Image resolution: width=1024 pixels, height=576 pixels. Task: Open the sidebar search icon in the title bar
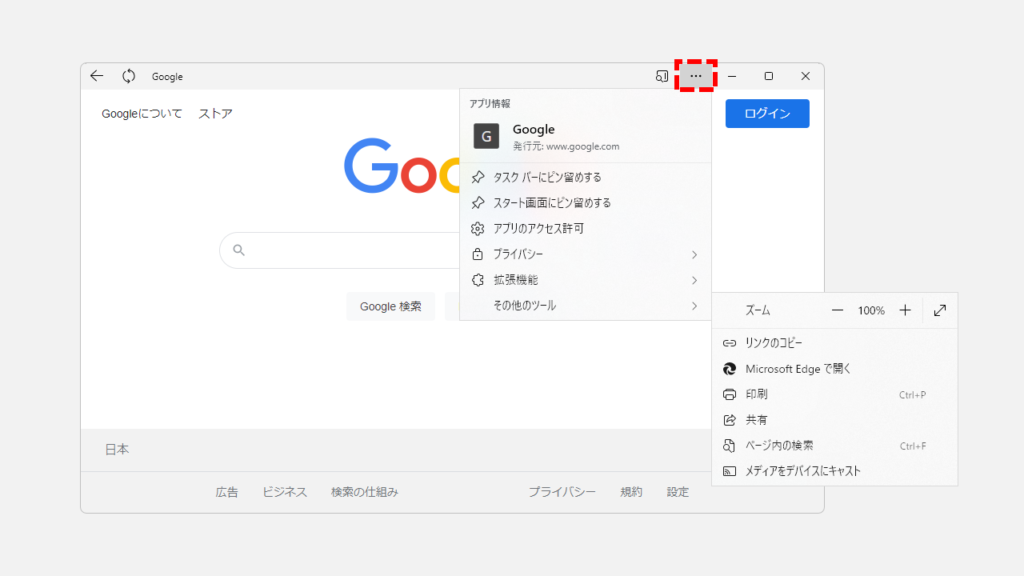[x=662, y=76]
